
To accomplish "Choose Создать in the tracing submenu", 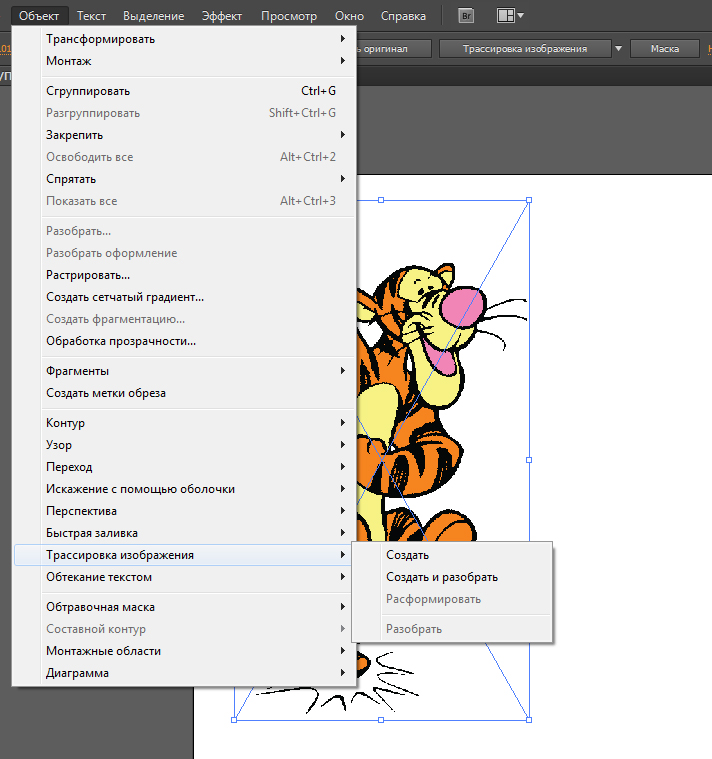I will (x=452, y=555).
